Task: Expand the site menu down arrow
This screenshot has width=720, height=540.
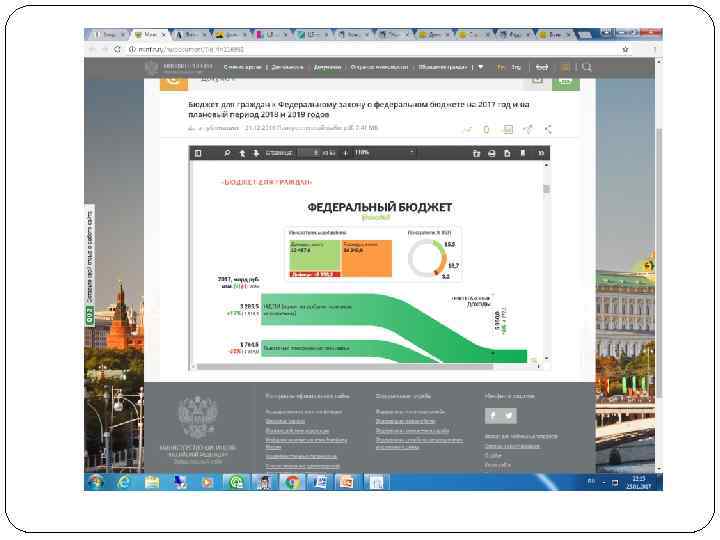Action: click(481, 68)
